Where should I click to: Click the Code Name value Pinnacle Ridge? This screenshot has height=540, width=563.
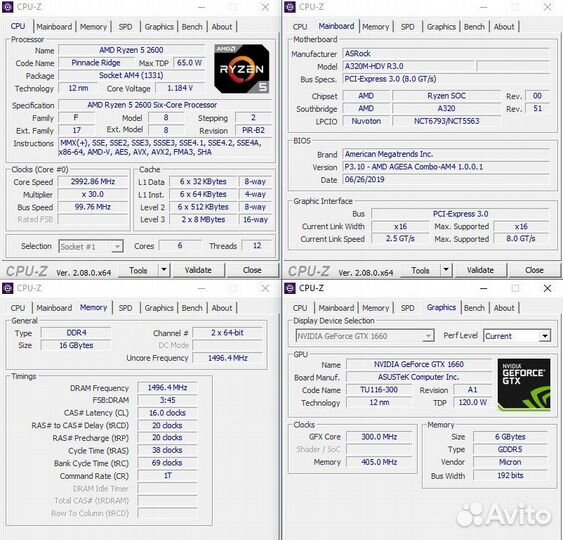(x=96, y=63)
